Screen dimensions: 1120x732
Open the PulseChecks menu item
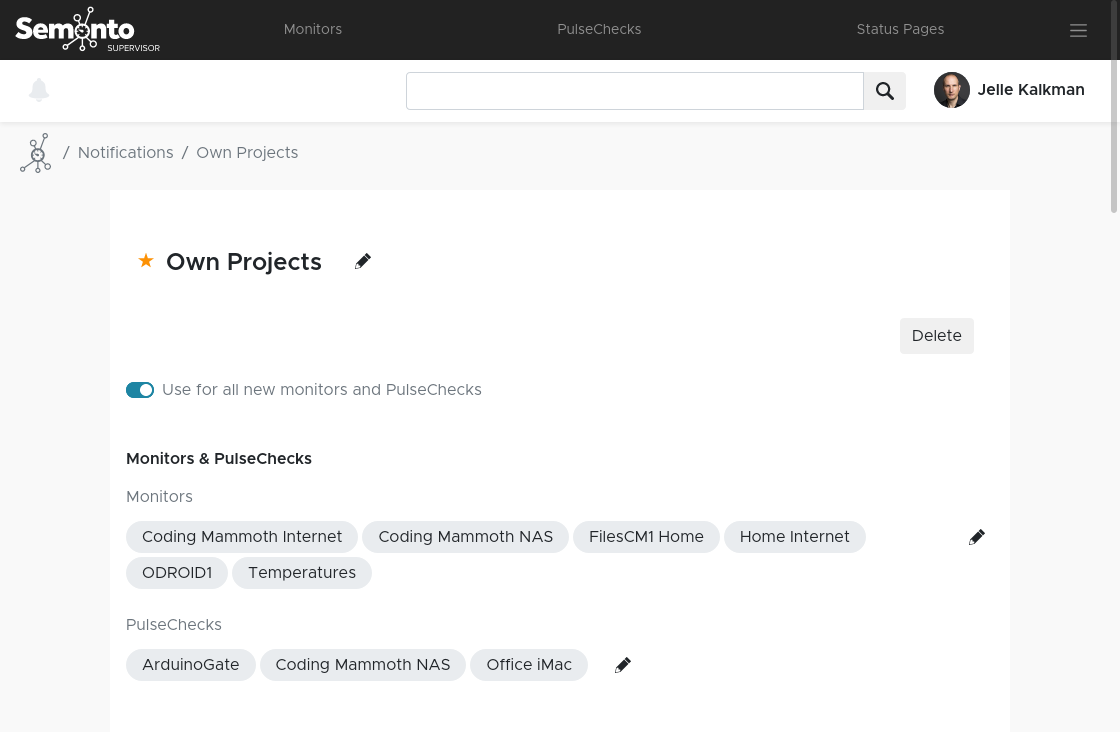coord(599,30)
